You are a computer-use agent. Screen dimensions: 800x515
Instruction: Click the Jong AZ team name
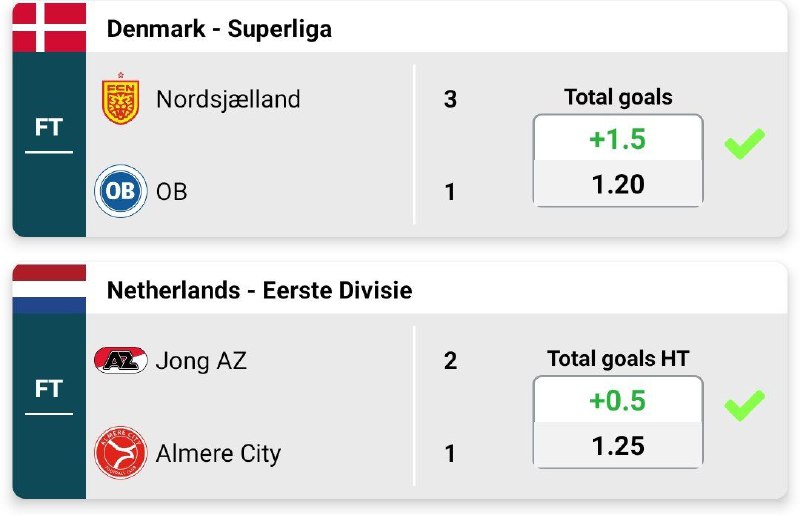coord(201,360)
